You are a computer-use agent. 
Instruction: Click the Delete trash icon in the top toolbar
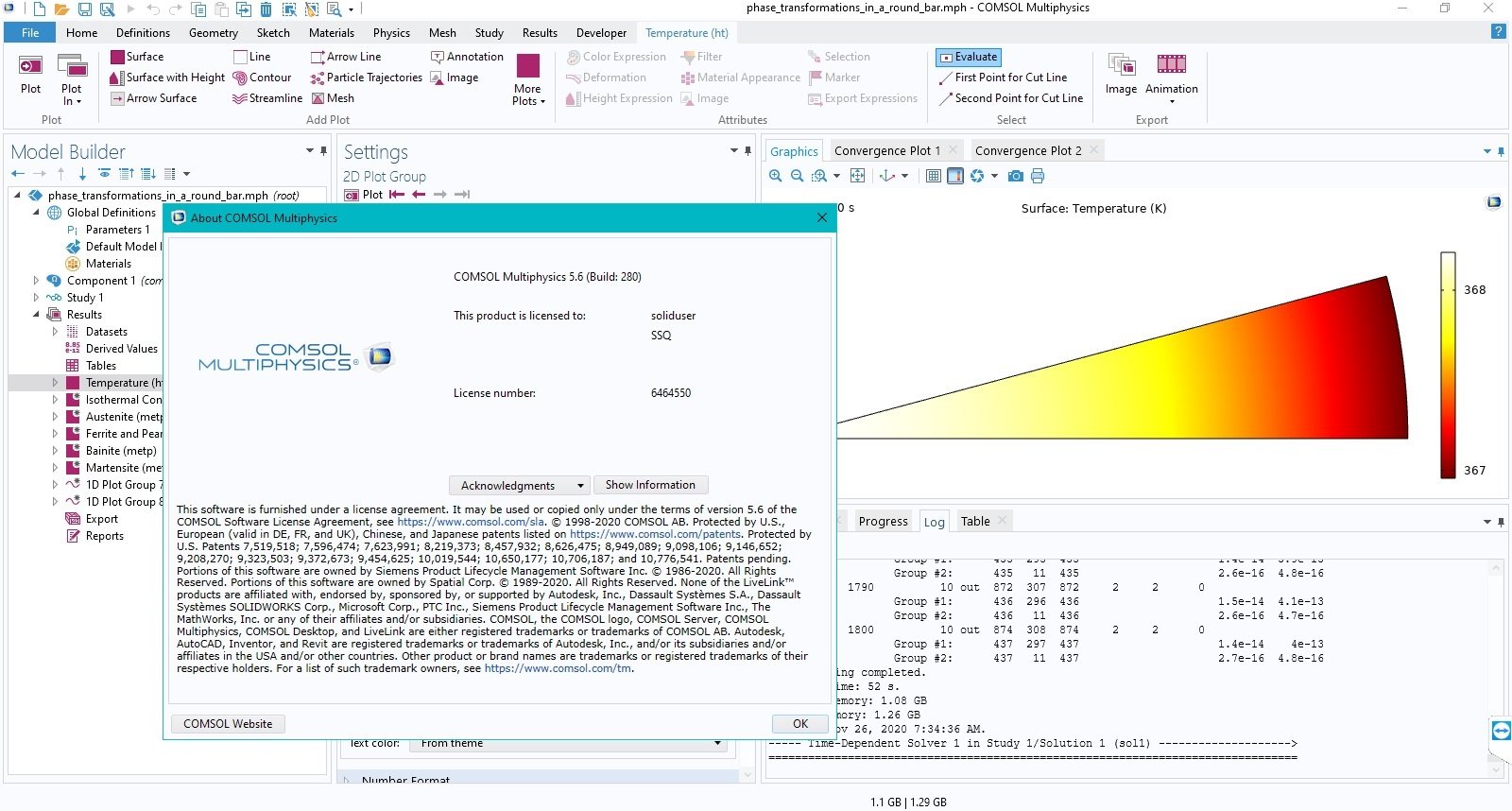pos(266,9)
